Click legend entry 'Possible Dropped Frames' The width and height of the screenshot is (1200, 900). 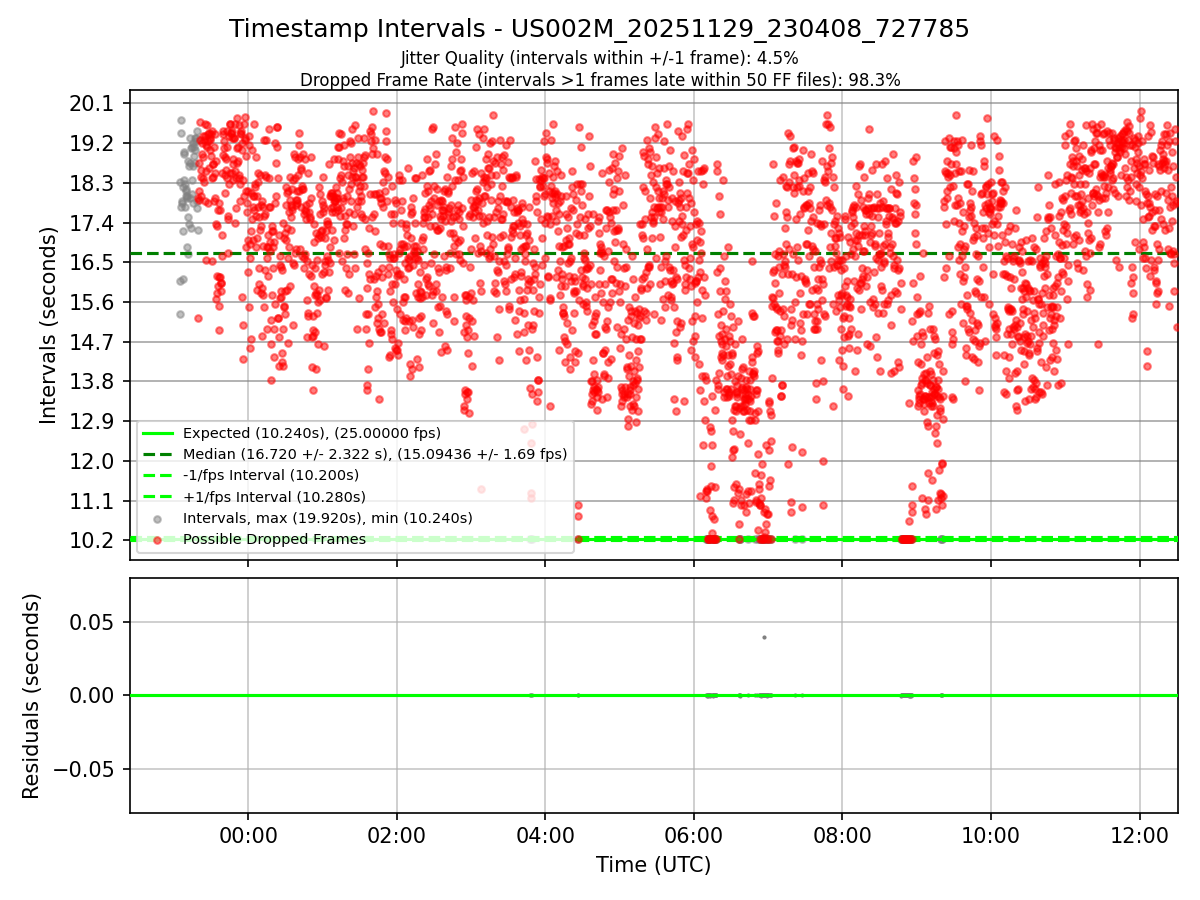pyautogui.click(x=274, y=539)
